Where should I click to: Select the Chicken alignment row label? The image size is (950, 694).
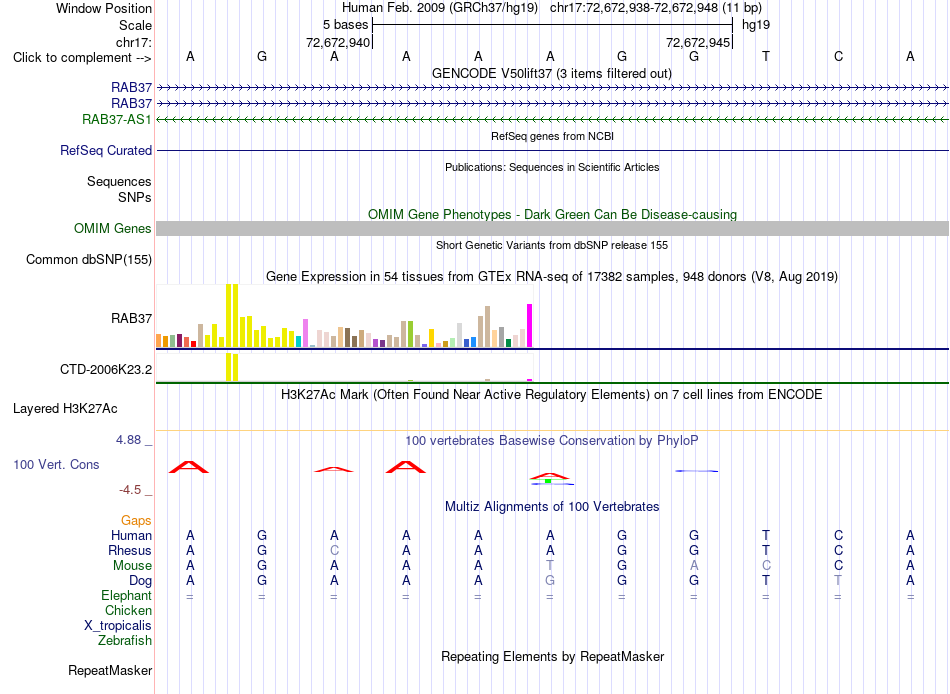(x=128, y=610)
